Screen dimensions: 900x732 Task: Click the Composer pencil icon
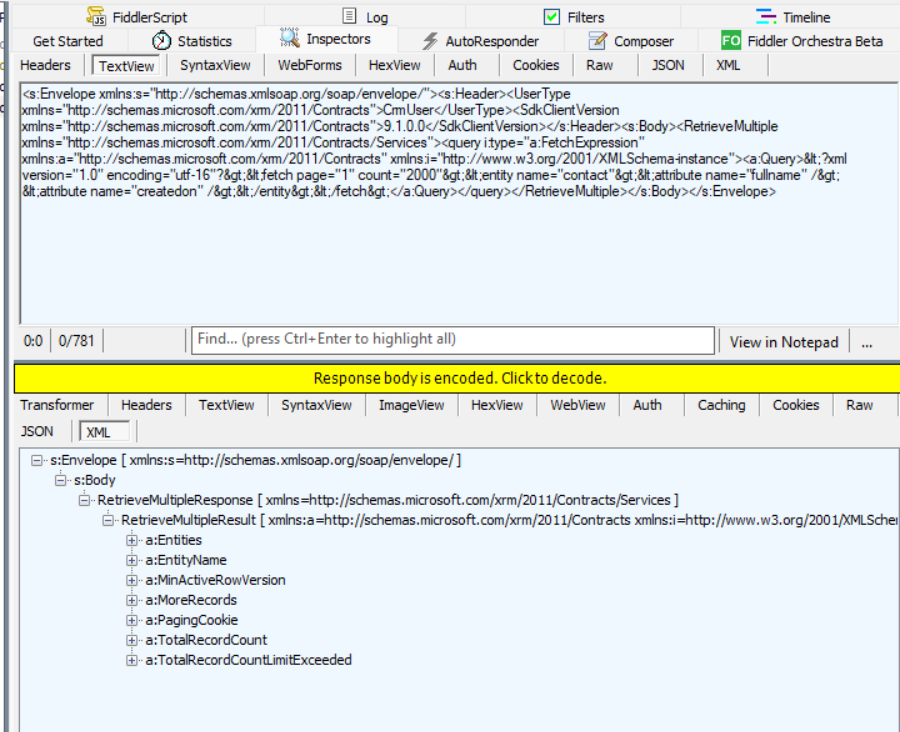tap(597, 41)
